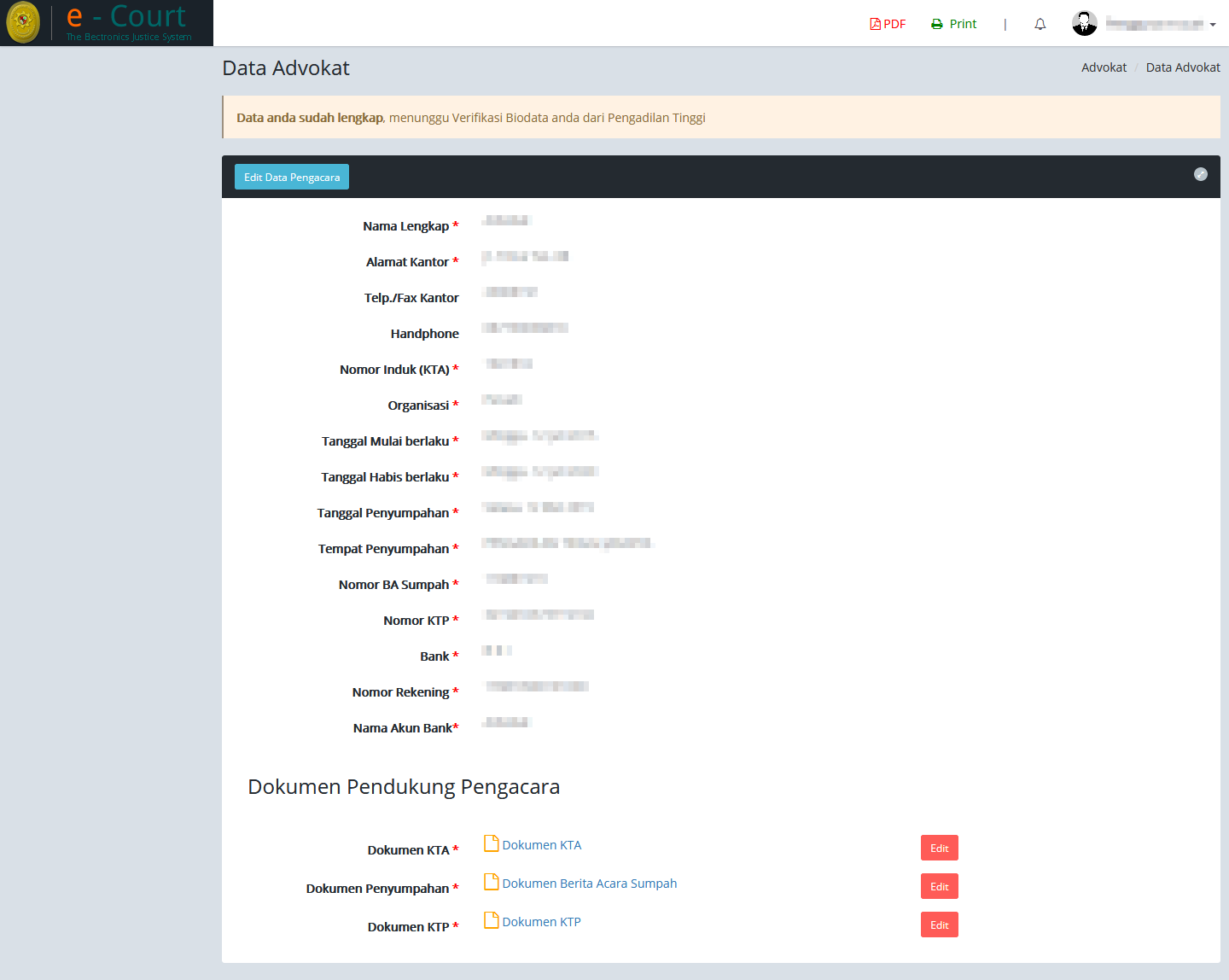The width and height of the screenshot is (1229, 980).
Task: Click the Data Advokat breadcrumb item
Action: click(x=1182, y=67)
